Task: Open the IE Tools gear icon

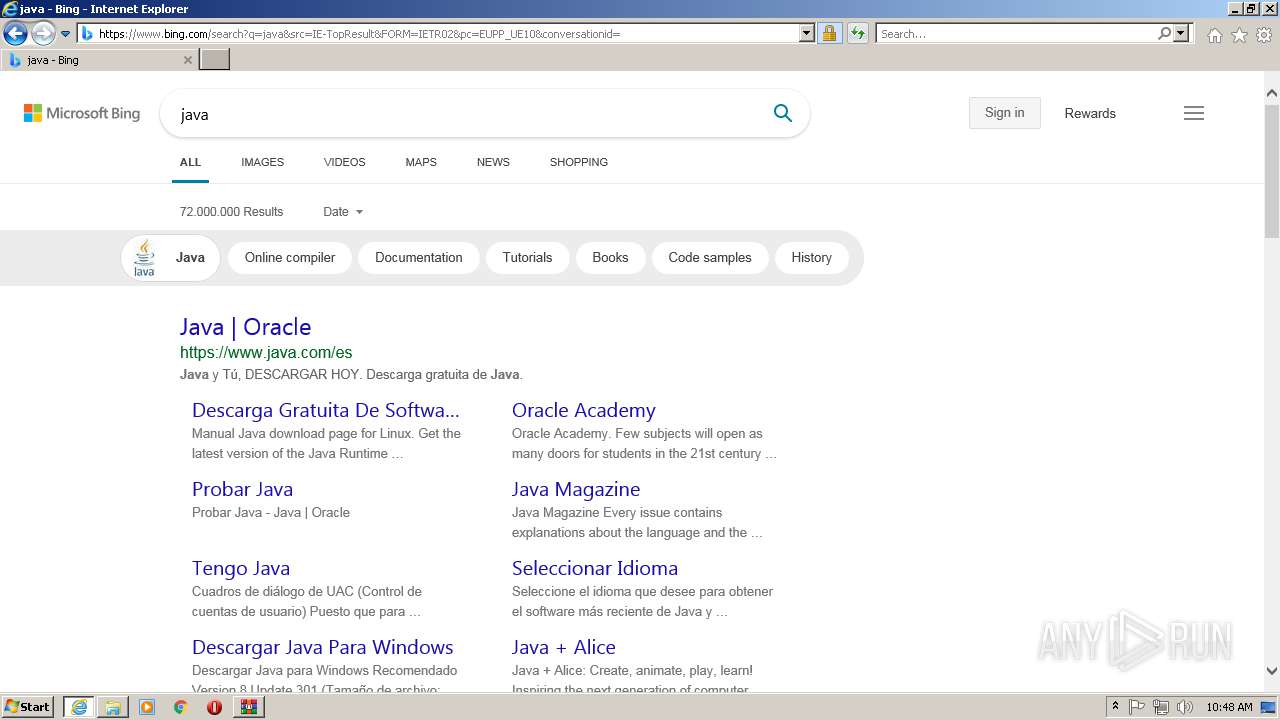Action: [1264, 35]
